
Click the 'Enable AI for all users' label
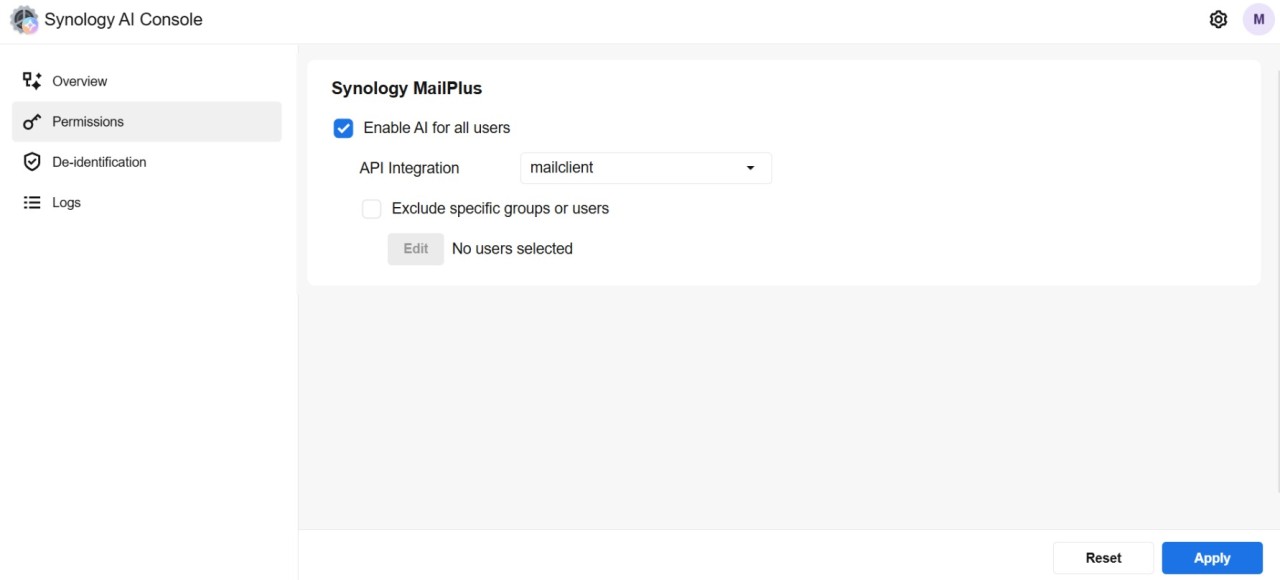coord(436,128)
